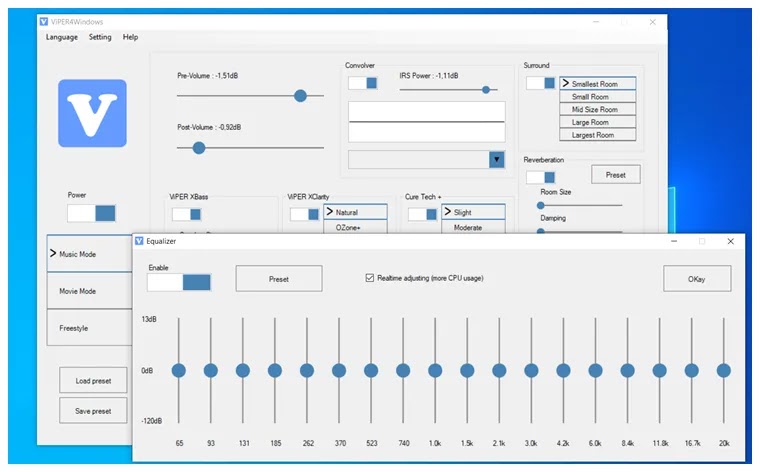
Task: Select Small Room surround option
Action: pos(598,96)
